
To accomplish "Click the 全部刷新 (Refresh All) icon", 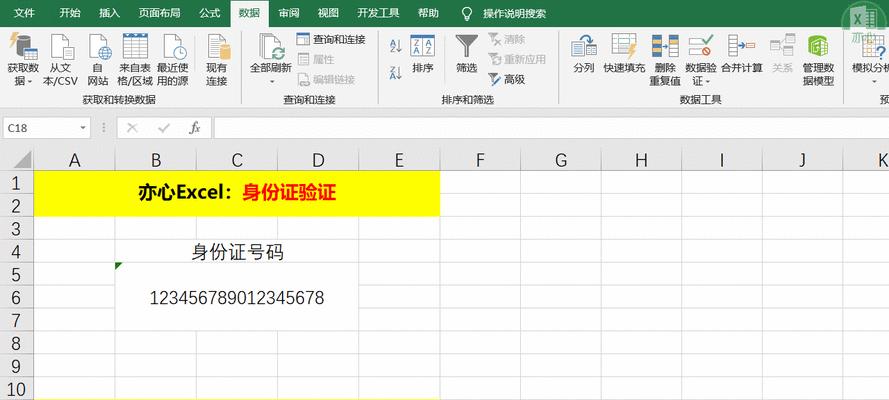I will 271,46.
